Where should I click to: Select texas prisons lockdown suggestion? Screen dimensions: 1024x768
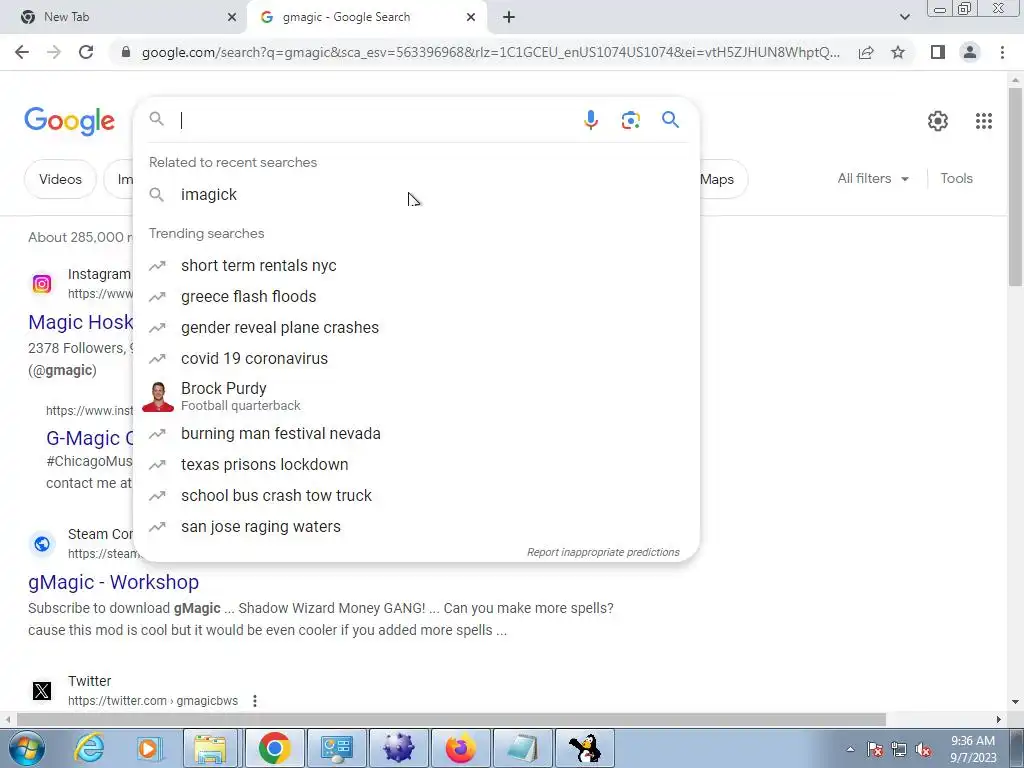[x=416, y=465]
